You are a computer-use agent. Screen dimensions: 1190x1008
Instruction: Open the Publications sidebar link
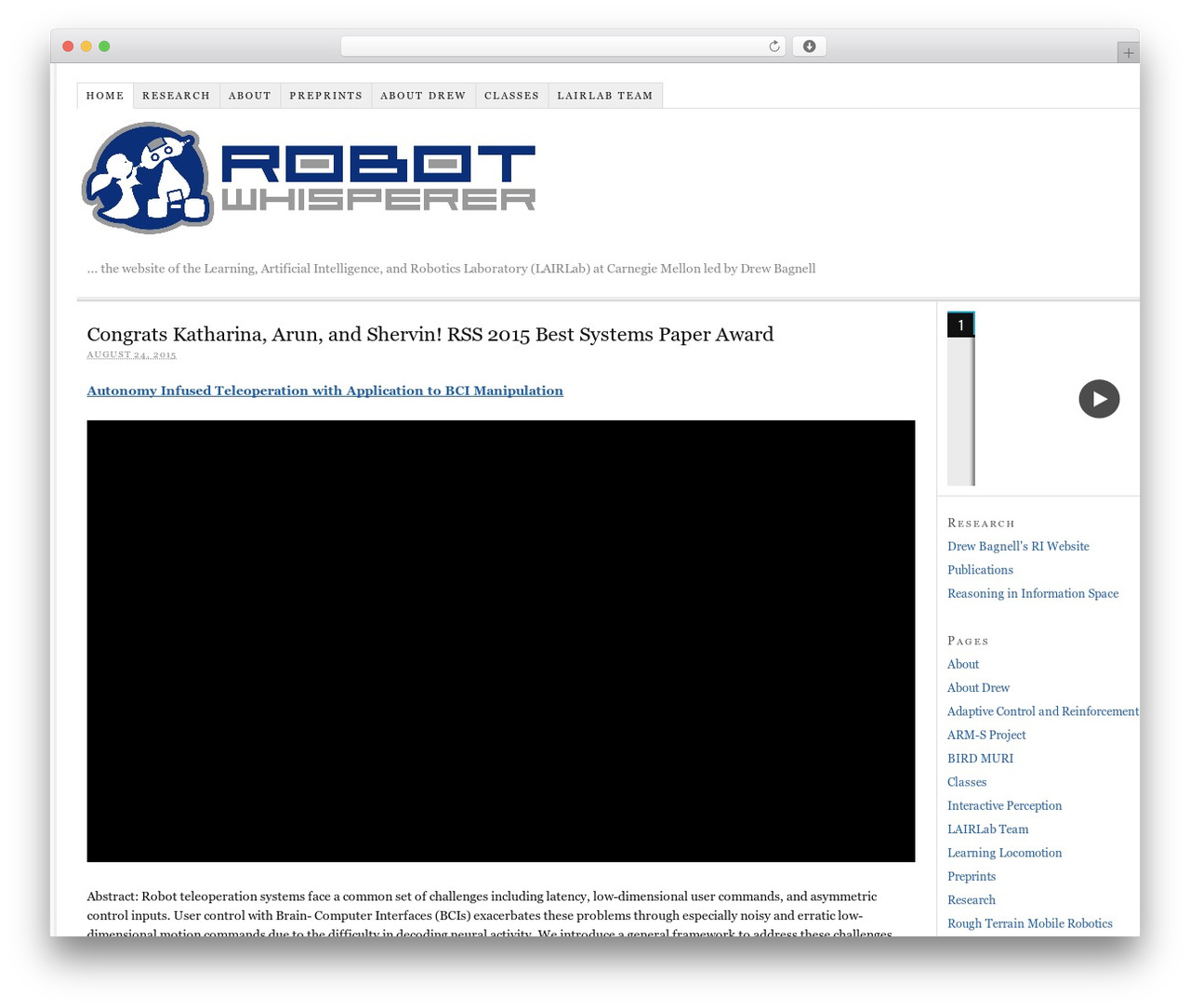click(x=980, y=570)
